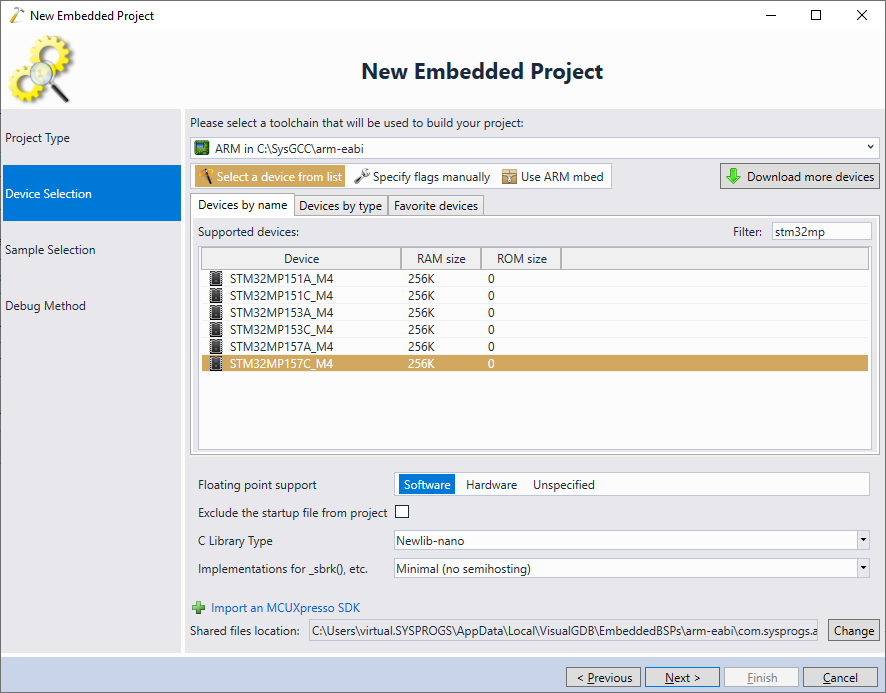Click the Download more devices button
The image size is (886, 693).
click(x=800, y=176)
